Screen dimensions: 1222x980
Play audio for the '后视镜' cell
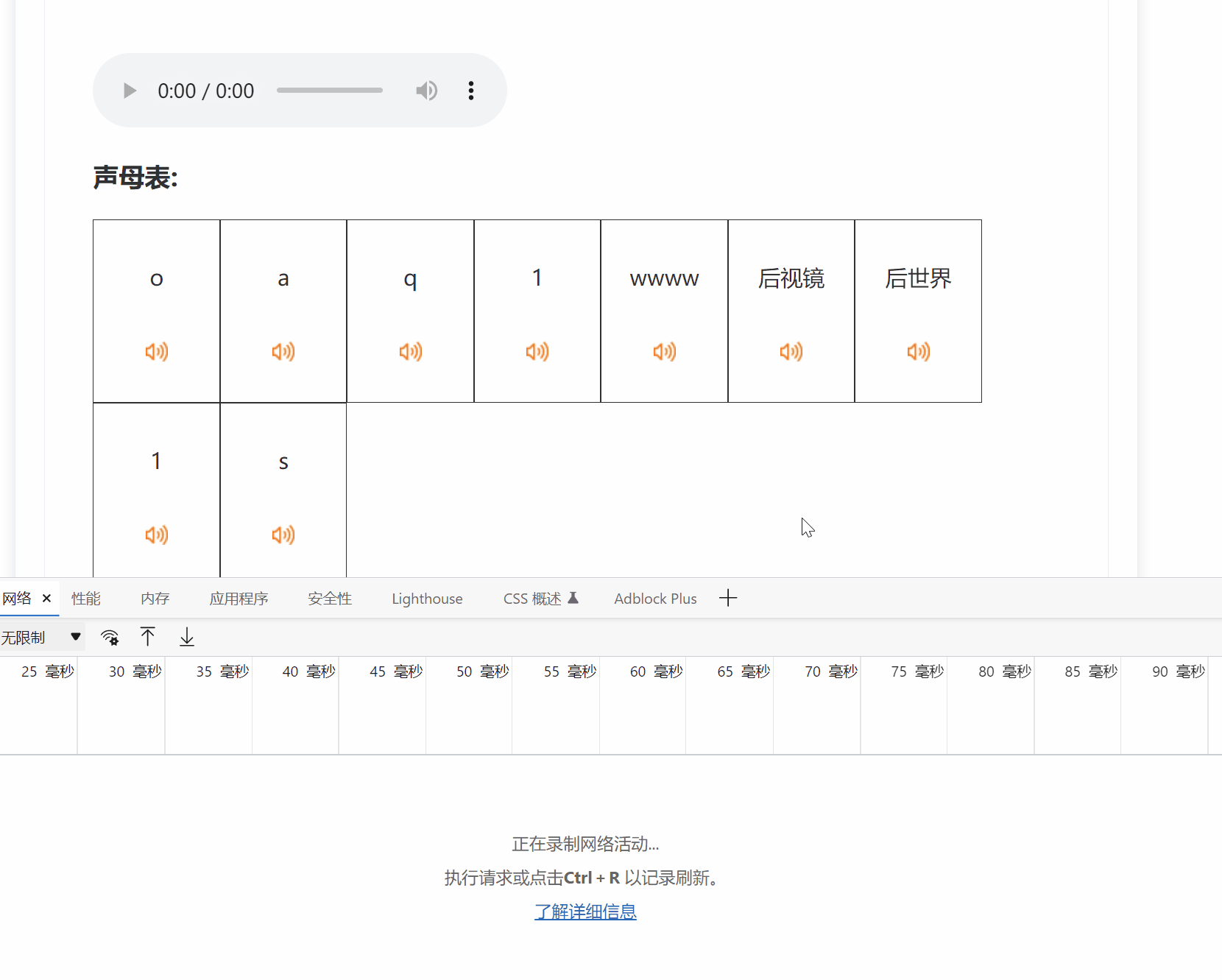(x=791, y=352)
